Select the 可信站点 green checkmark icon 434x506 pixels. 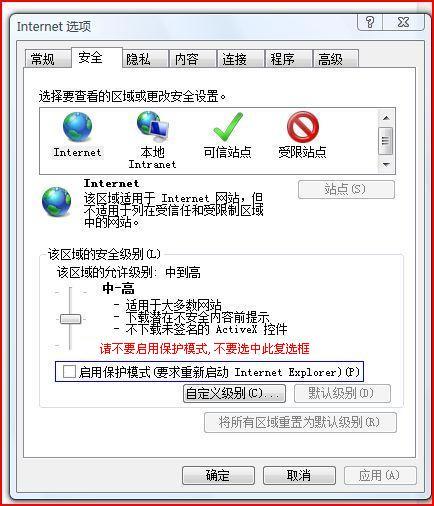pos(228,127)
